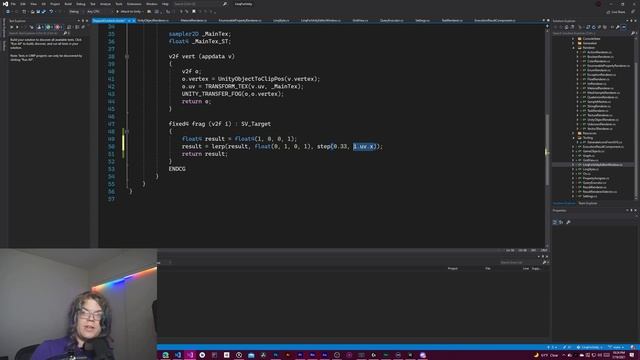640x360 pixels.
Task: Click the Attach to Unity button
Action: pos(129,11)
